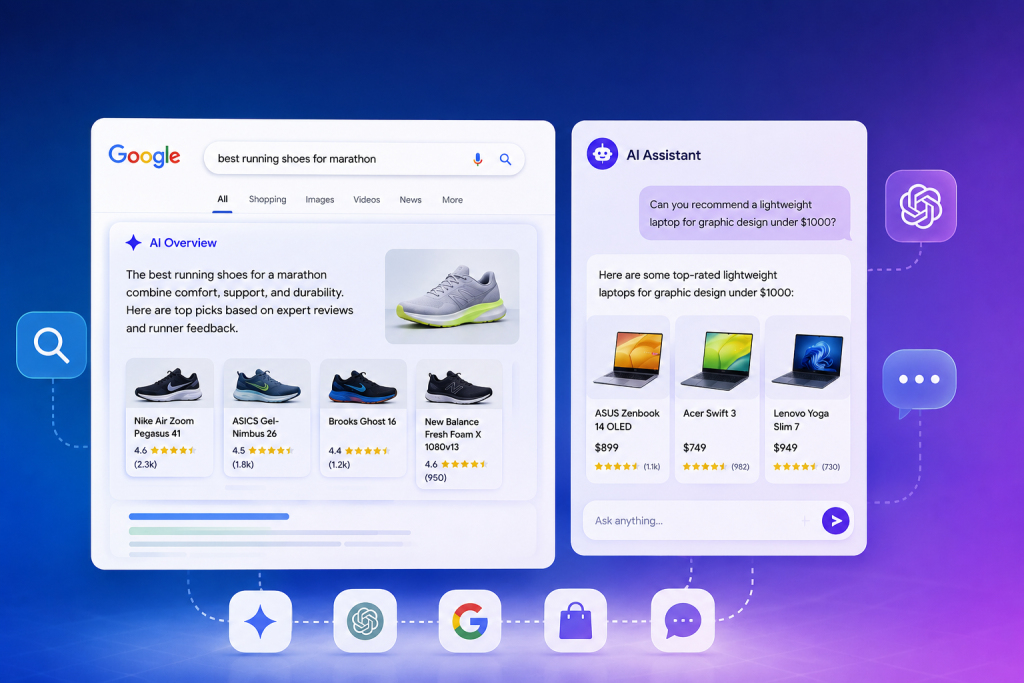Click the blue sparkle tile in the bottom row
Viewport: 1024px width, 683px height.
point(261,621)
